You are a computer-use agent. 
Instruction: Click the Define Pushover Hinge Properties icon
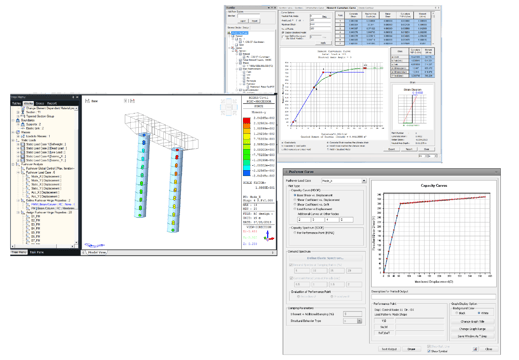click(x=23, y=201)
